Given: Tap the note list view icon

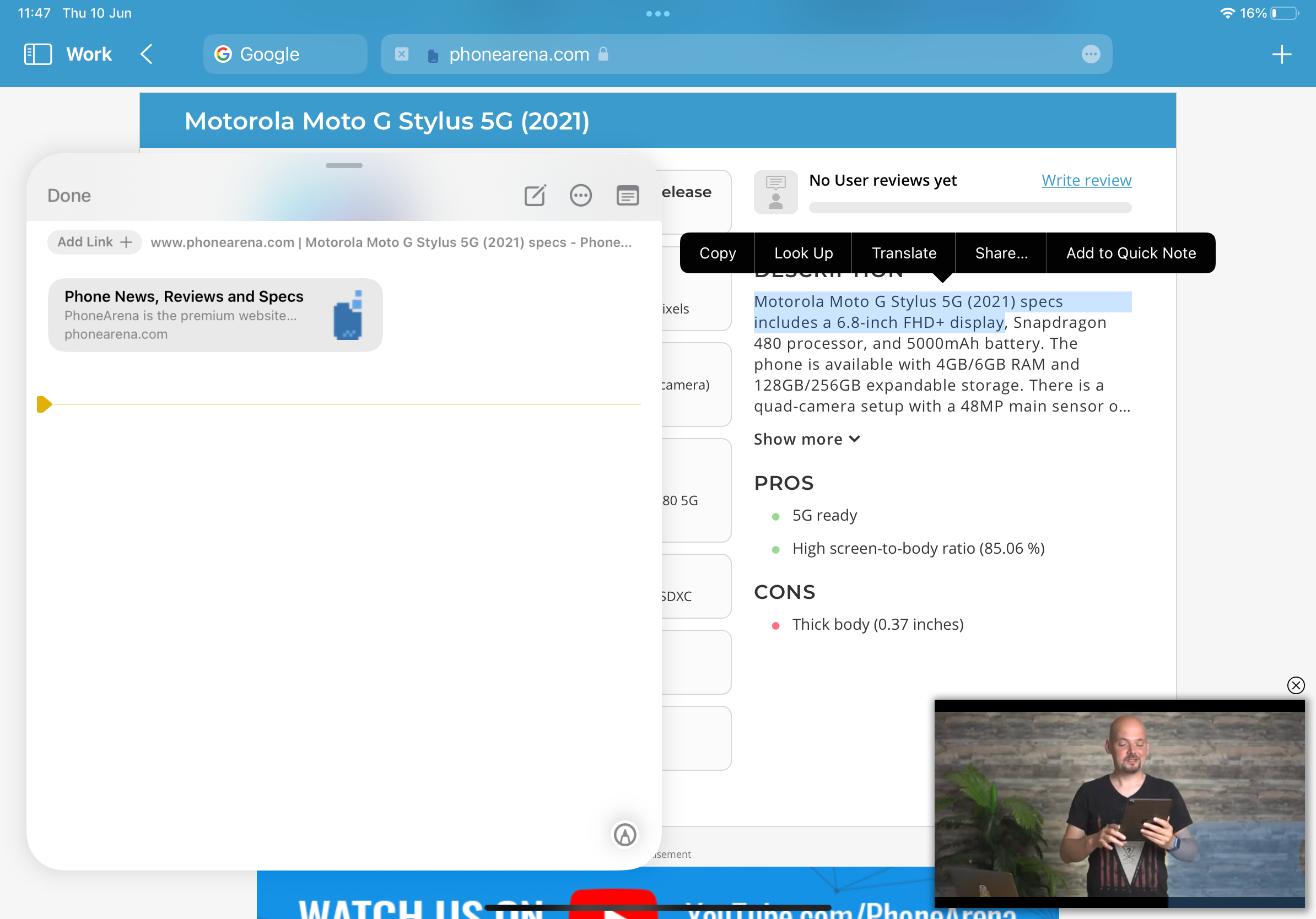Looking at the screenshot, I should pyautogui.click(x=627, y=195).
